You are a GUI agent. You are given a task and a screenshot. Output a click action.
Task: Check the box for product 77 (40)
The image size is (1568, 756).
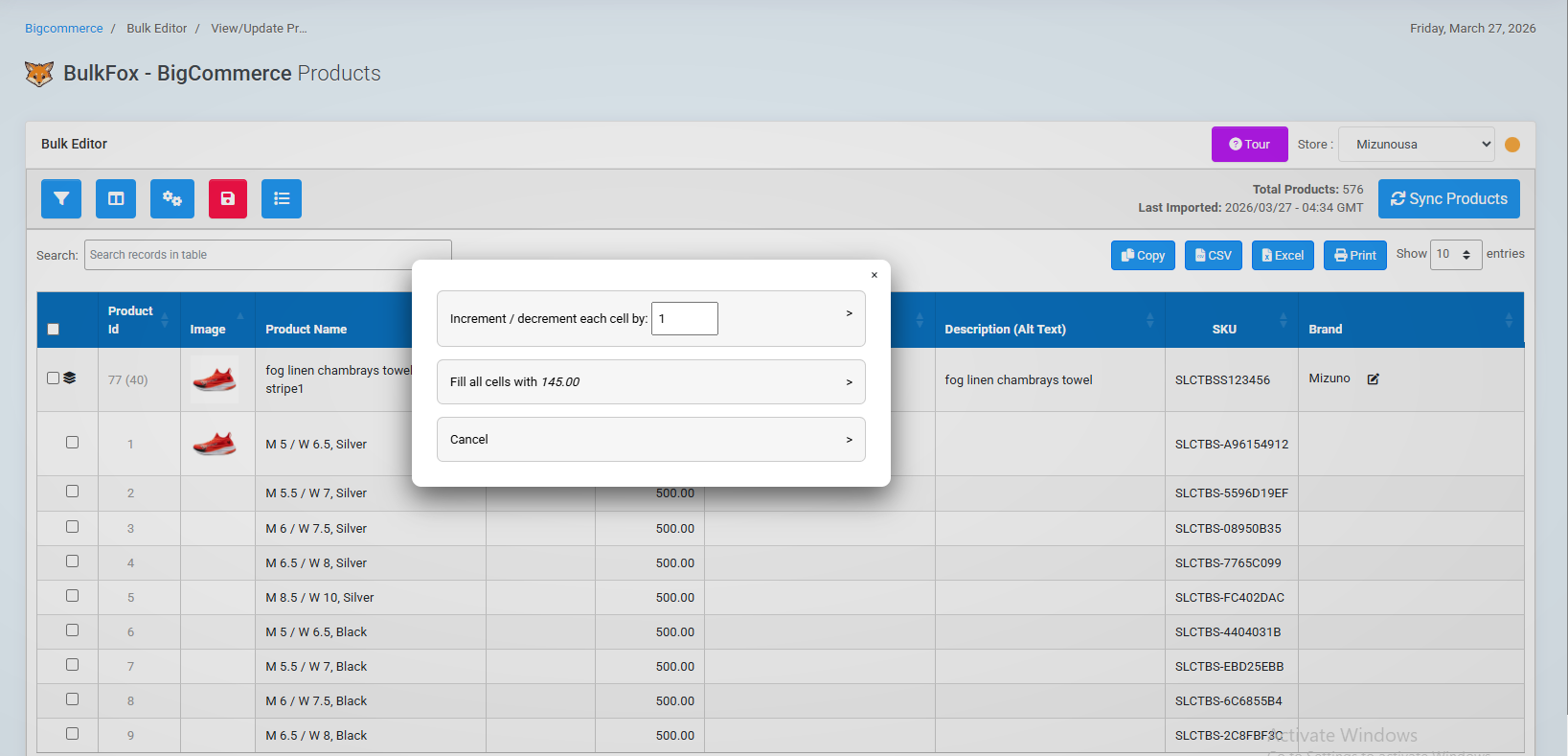point(53,378)
